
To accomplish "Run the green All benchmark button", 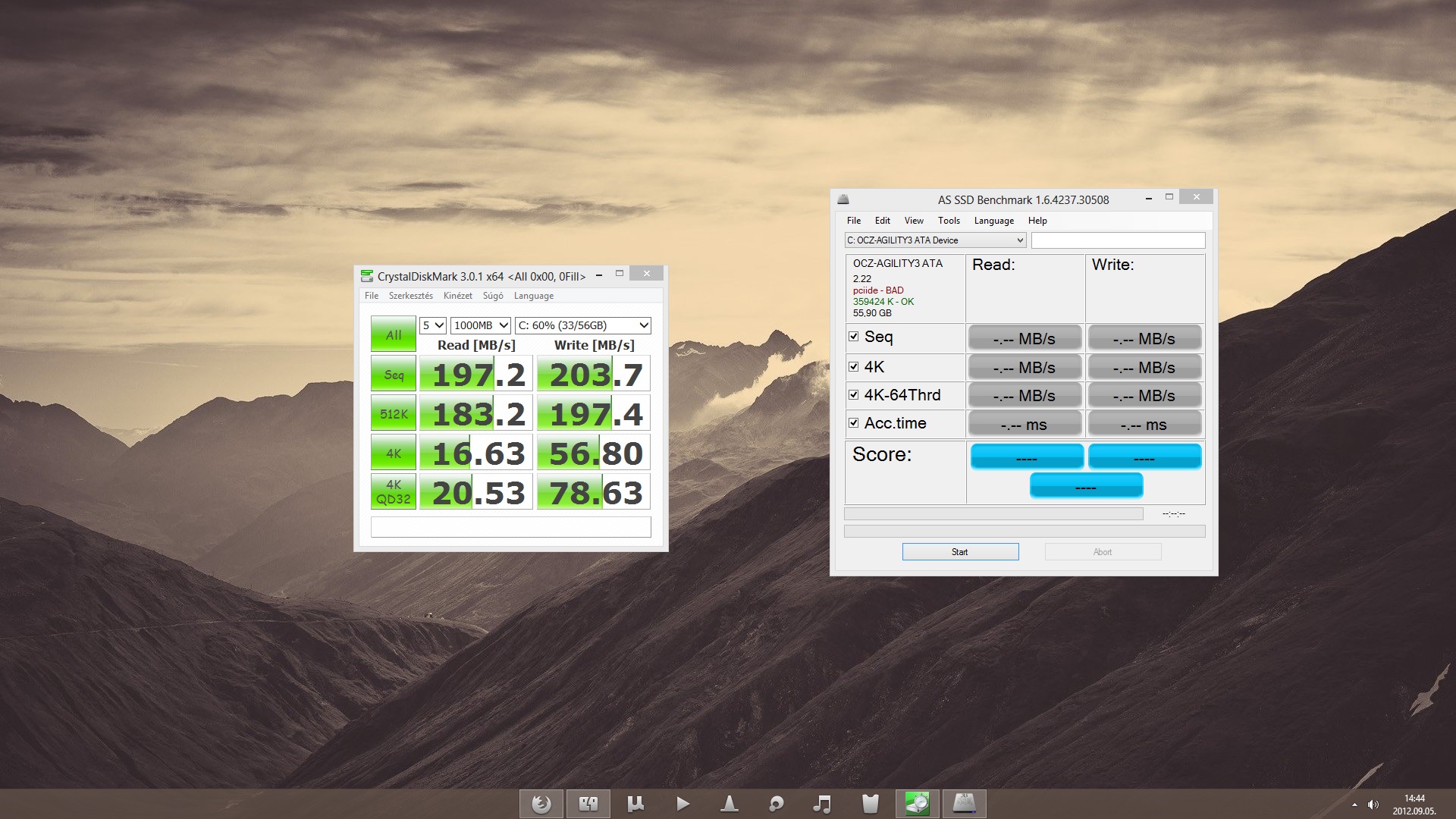I will pos(393,334).
